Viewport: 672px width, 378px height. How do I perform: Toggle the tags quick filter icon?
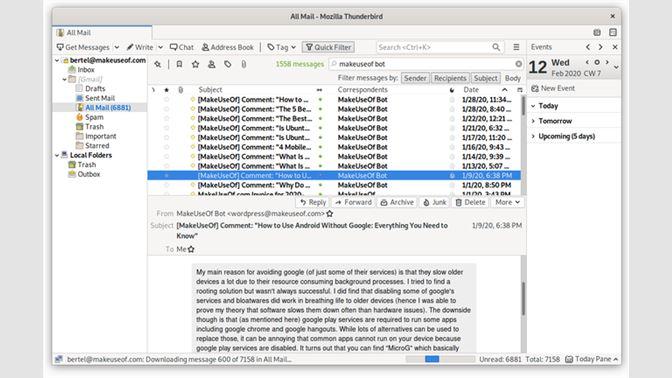(228, 64)
